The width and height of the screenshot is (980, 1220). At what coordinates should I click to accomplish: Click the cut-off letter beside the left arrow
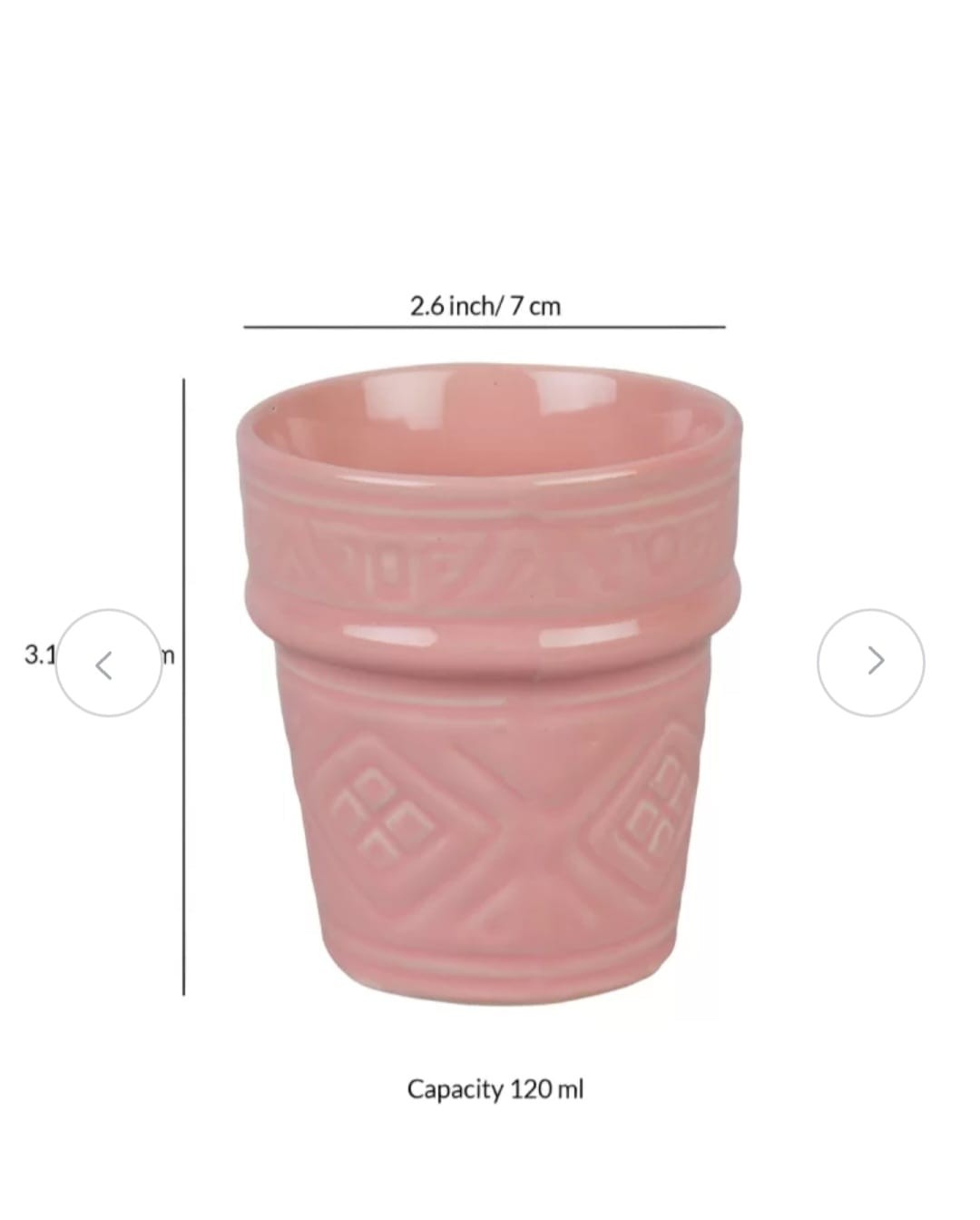pos(167,654)
